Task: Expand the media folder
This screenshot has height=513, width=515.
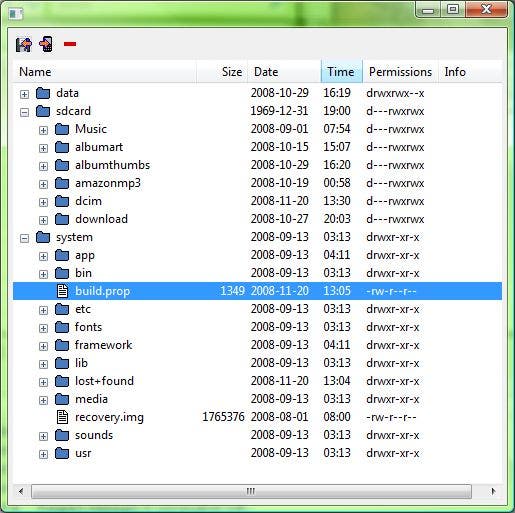Action: (x=43, y=400)
